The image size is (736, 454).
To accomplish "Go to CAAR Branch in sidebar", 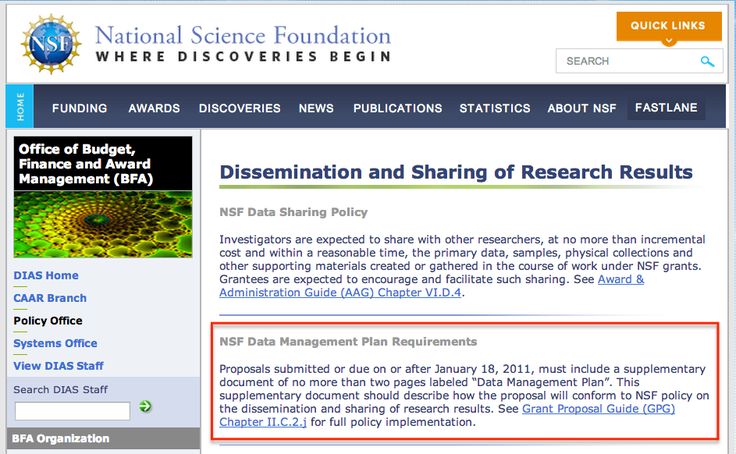I will [50, 298].
